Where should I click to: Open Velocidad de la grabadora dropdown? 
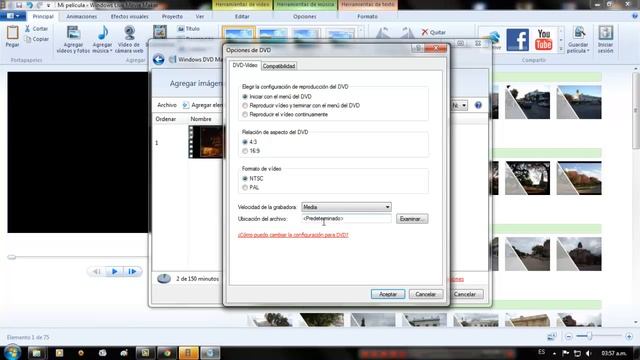point(346,207)
